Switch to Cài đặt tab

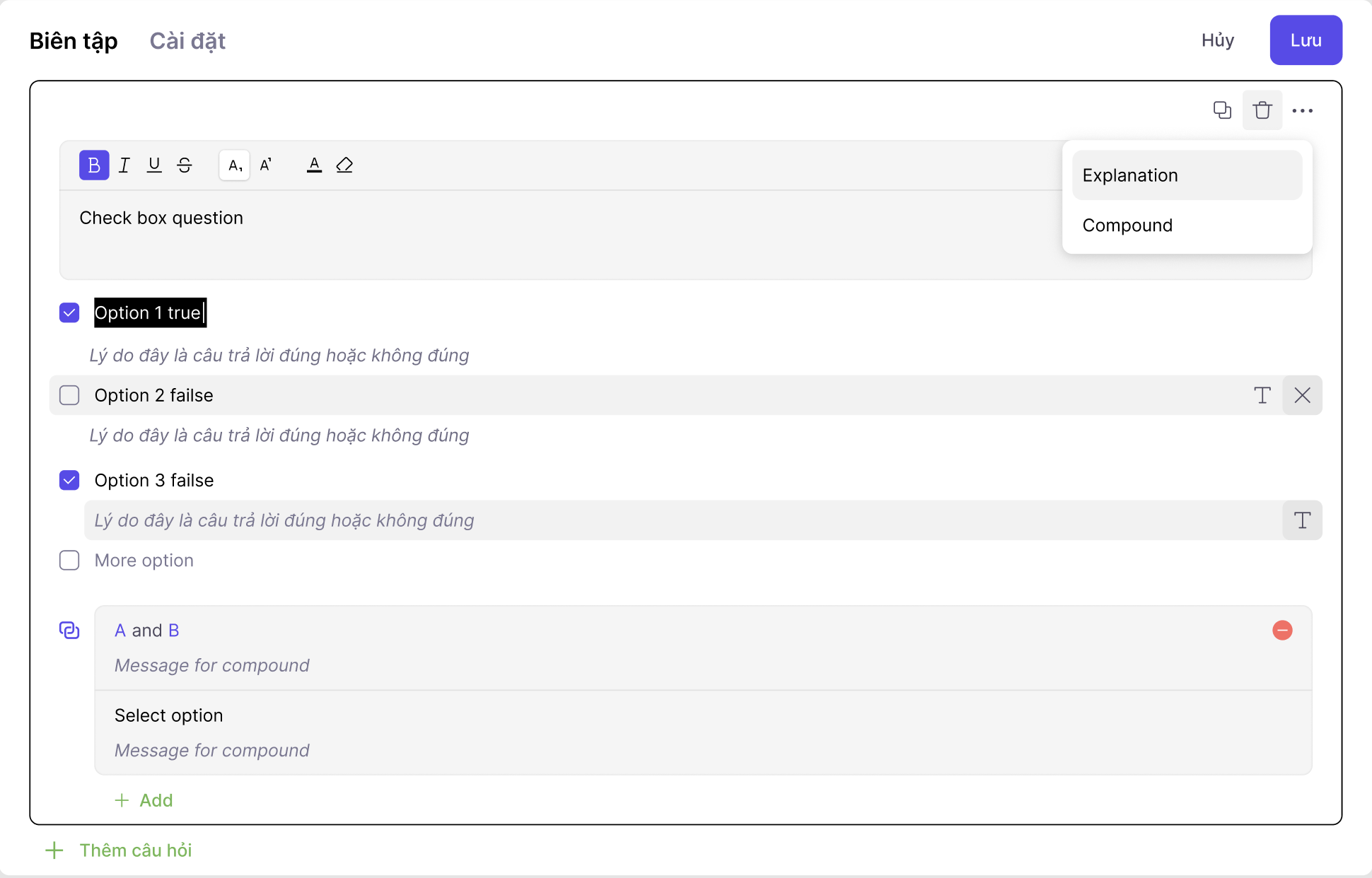[x=187, y=41]
